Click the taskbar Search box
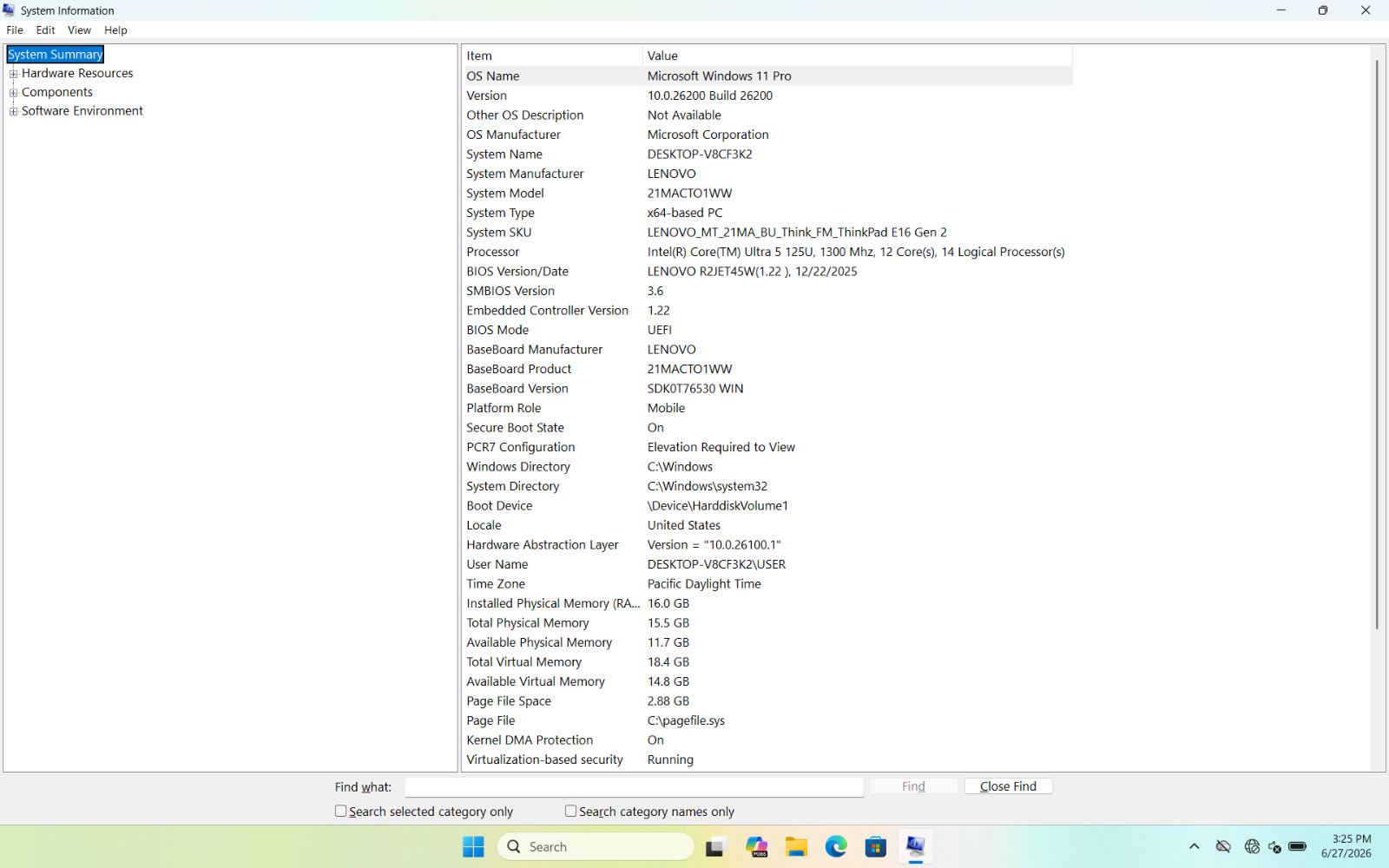 click(x=596, y=846)
